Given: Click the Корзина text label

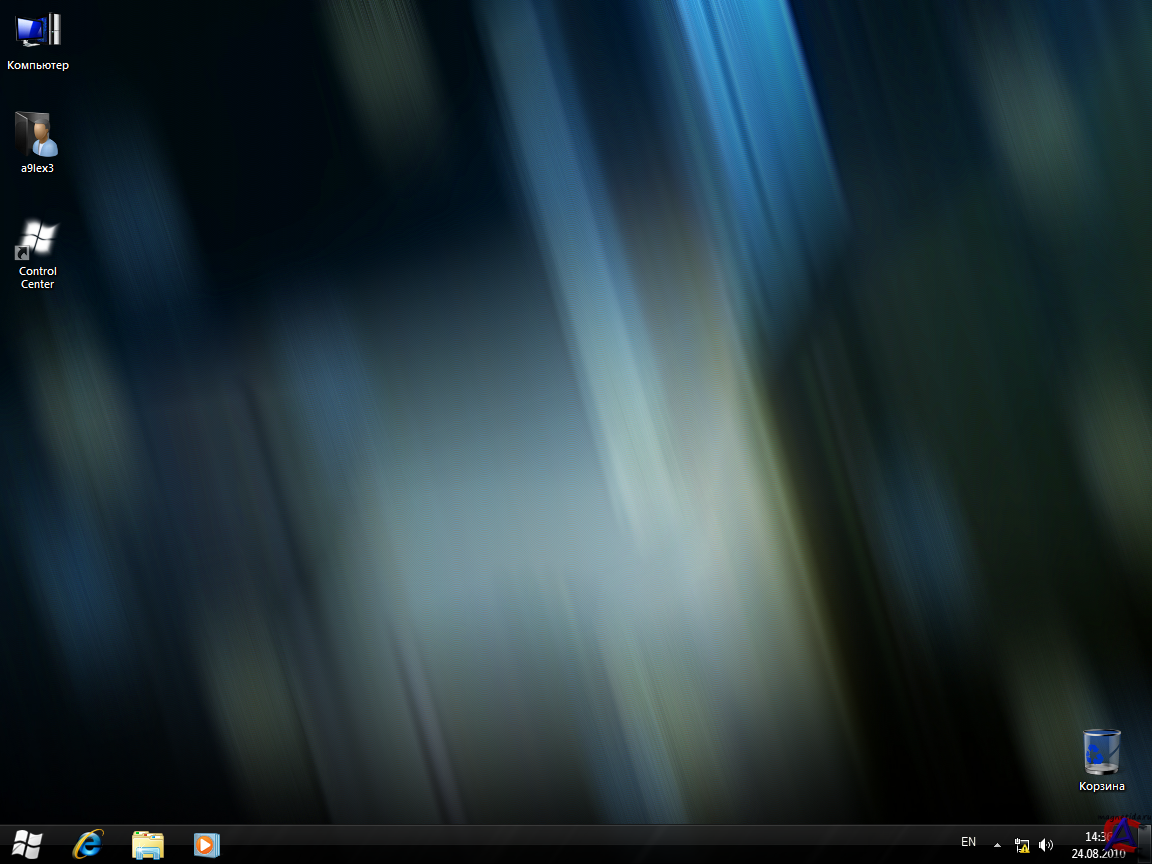Looking at the screenshot, I should tap(1101, 786).
